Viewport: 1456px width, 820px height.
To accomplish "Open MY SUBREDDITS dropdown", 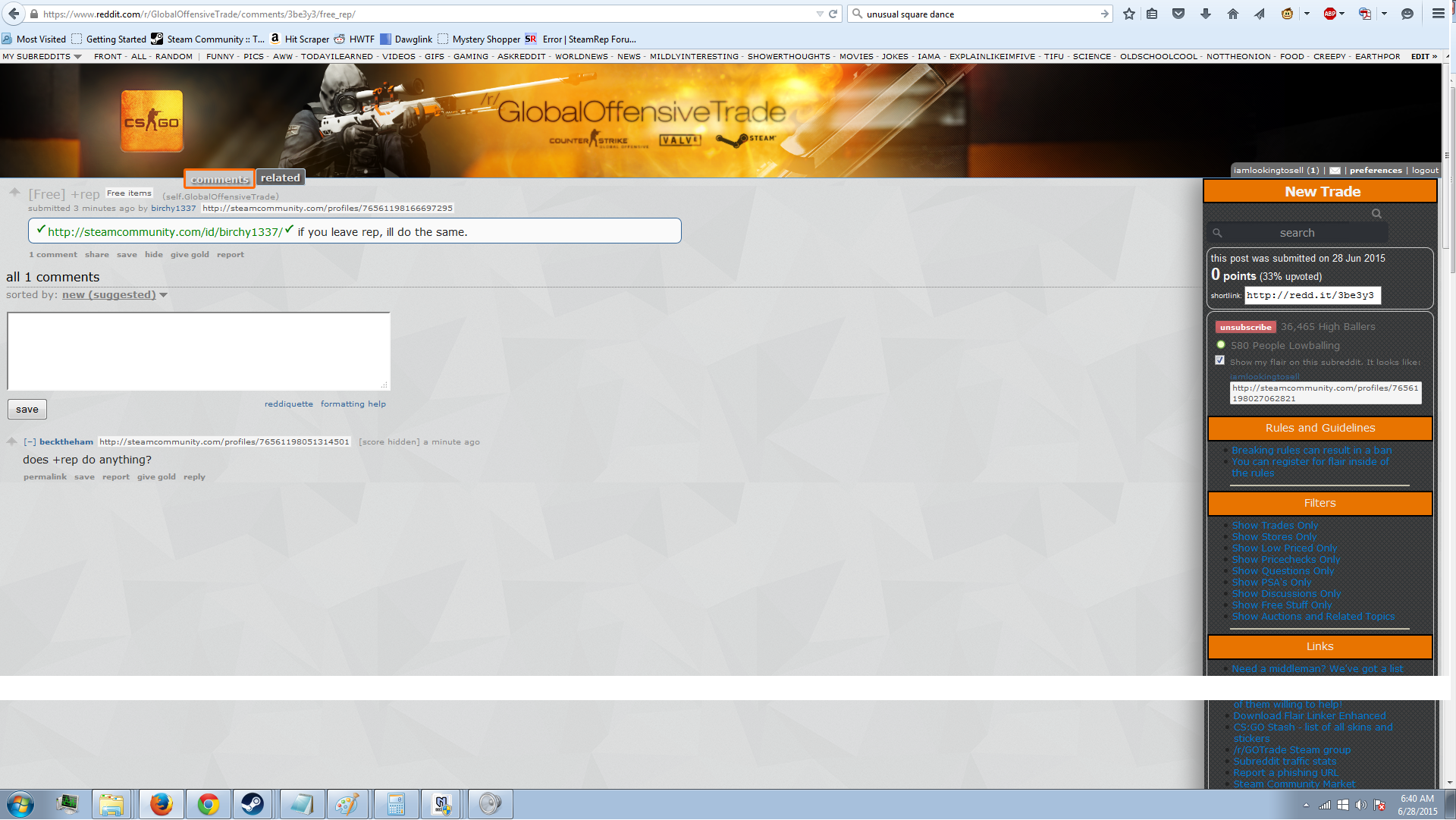I will [x=42, y=57].
